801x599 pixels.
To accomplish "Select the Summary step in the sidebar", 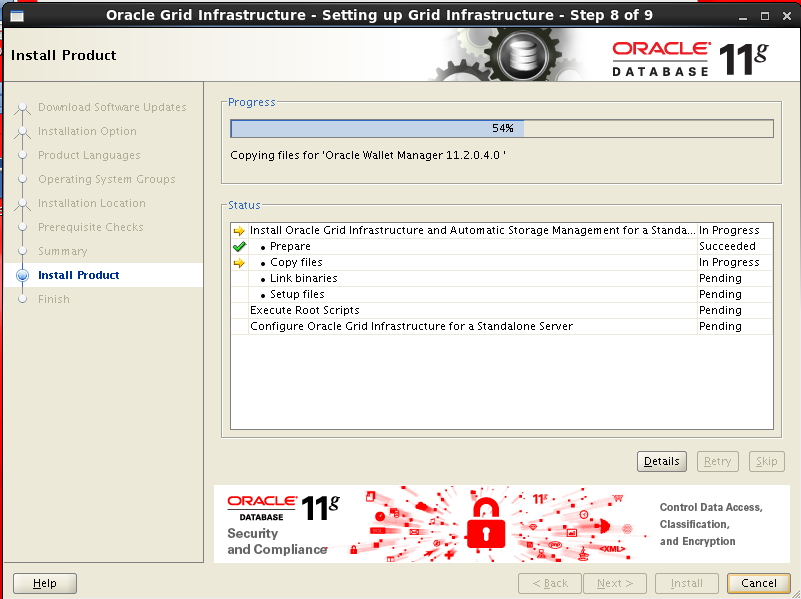I will (x=63, y=251).
